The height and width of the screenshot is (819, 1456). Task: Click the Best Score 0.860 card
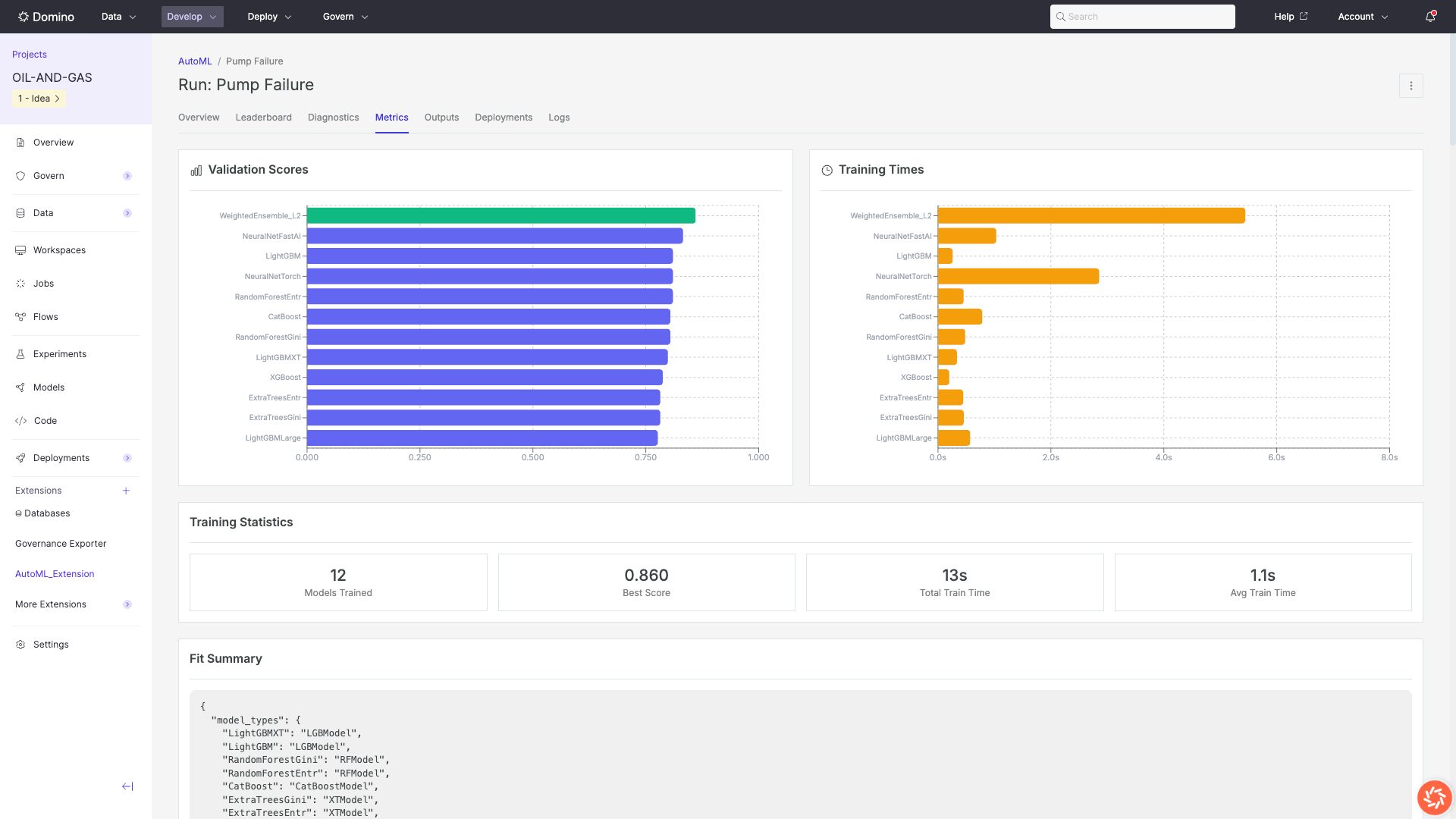647,582
